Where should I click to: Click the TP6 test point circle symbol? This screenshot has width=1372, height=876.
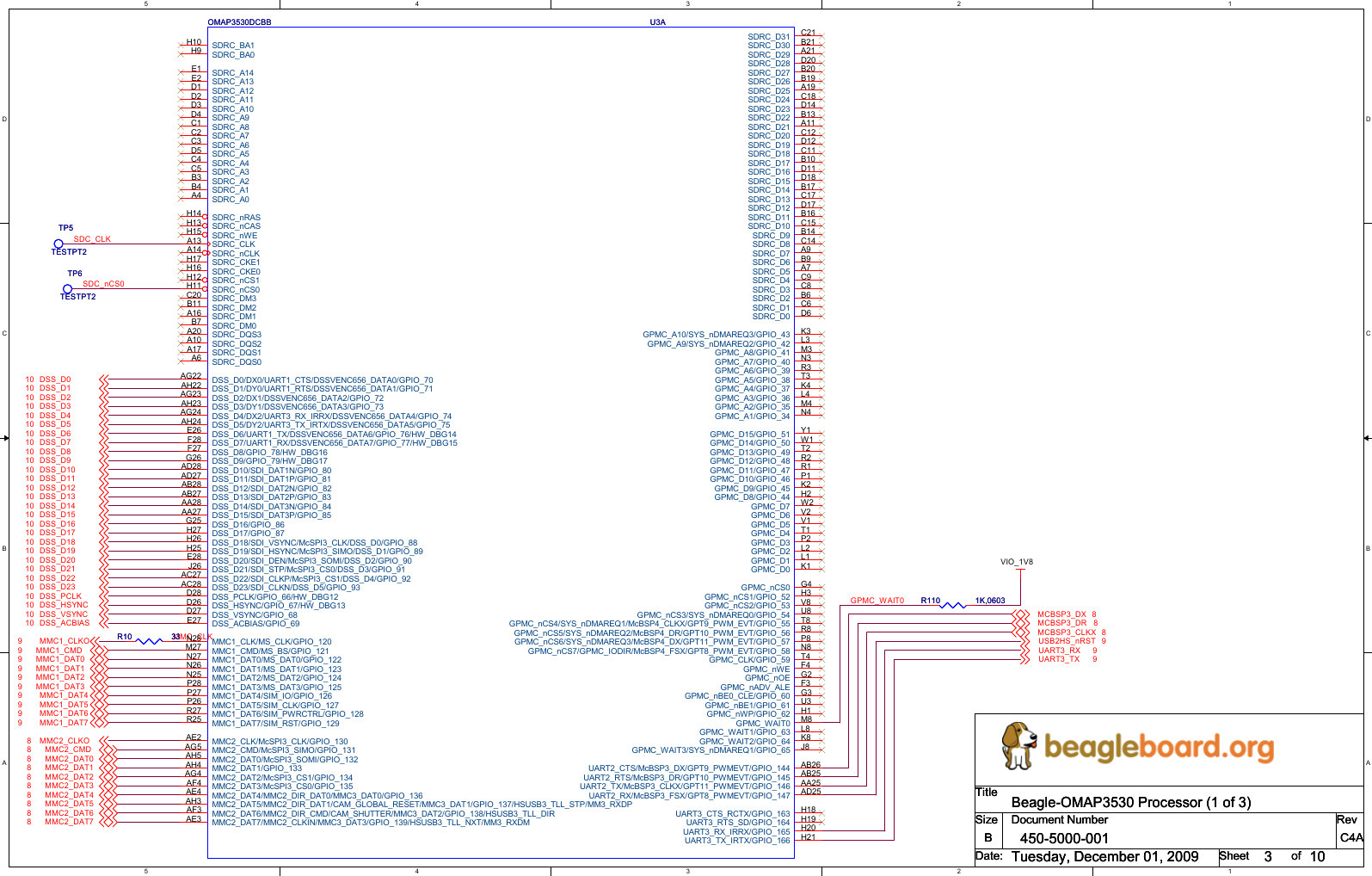pos(67,289)
